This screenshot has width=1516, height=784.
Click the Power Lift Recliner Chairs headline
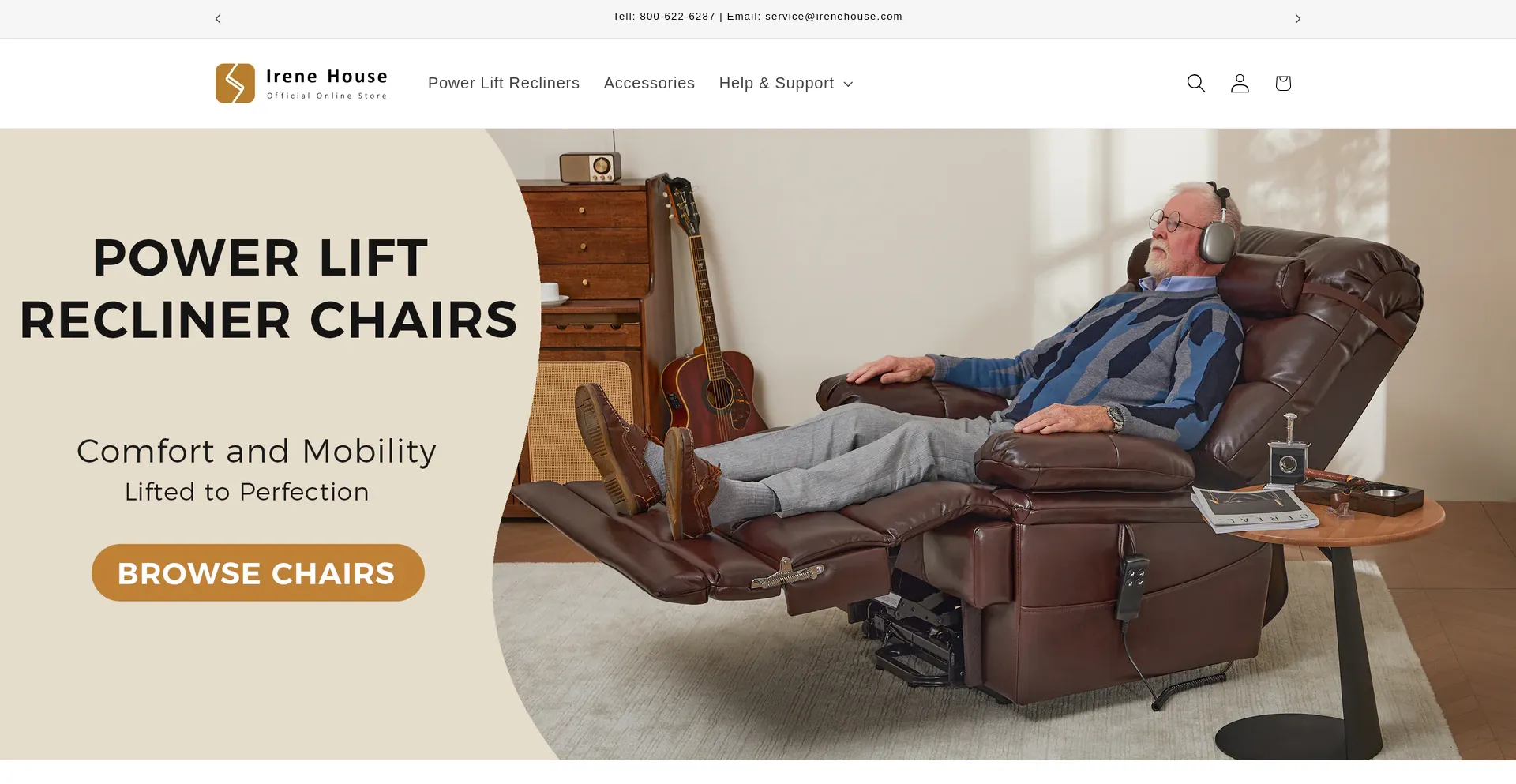pyautogui.click(x=268, y=288)
